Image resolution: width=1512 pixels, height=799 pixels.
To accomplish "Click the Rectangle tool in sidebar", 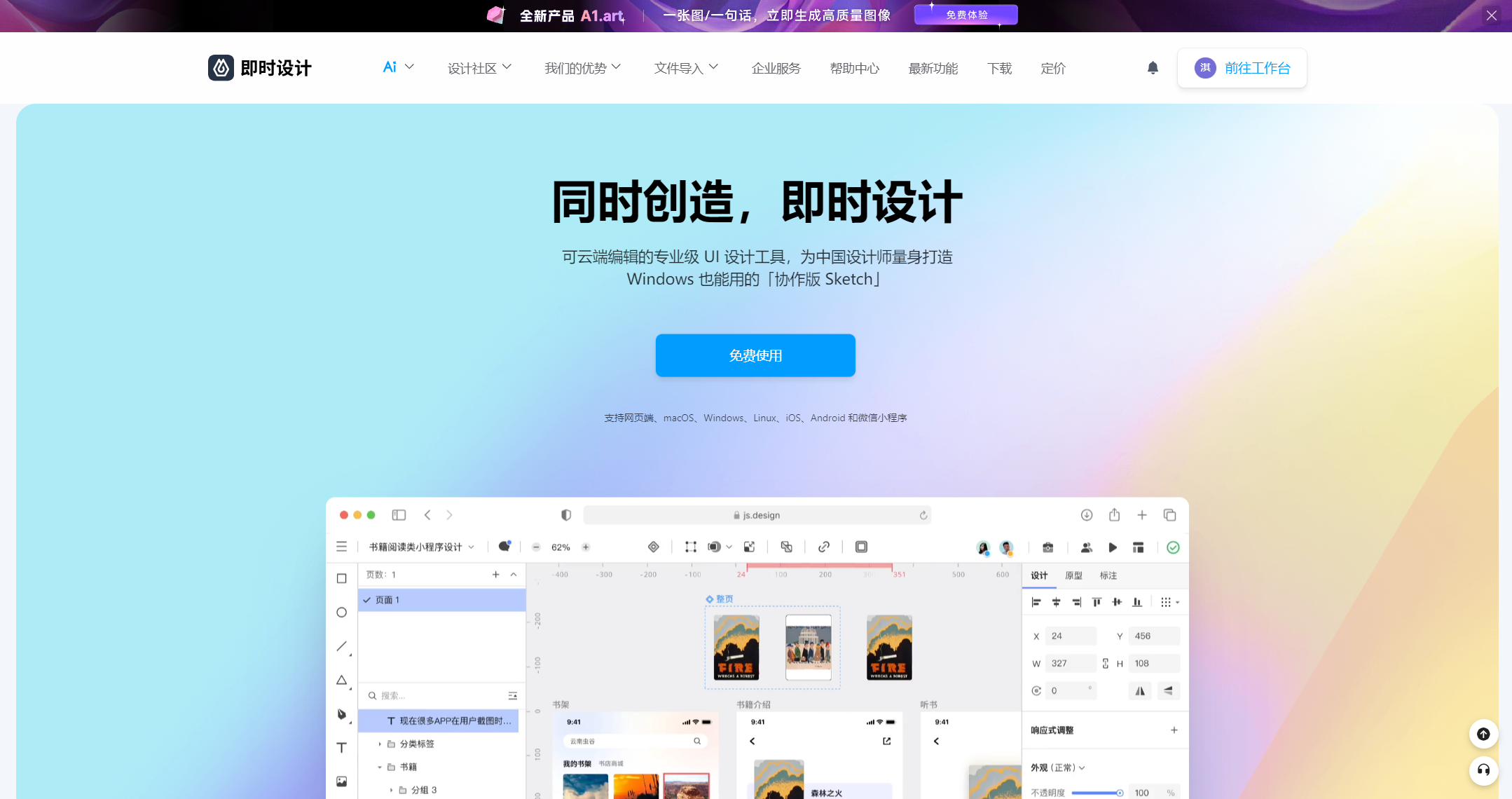I will click(x=340, y=579).
